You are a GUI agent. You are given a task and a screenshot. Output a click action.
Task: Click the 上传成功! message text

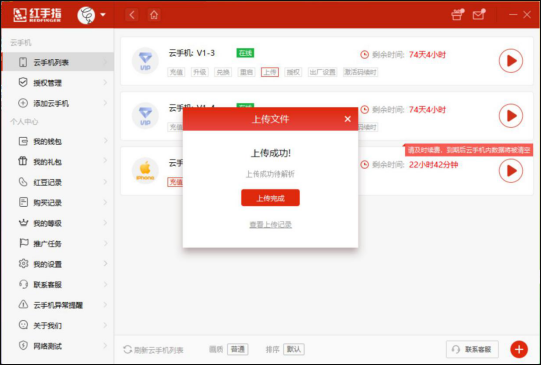[x=270, y=153]
